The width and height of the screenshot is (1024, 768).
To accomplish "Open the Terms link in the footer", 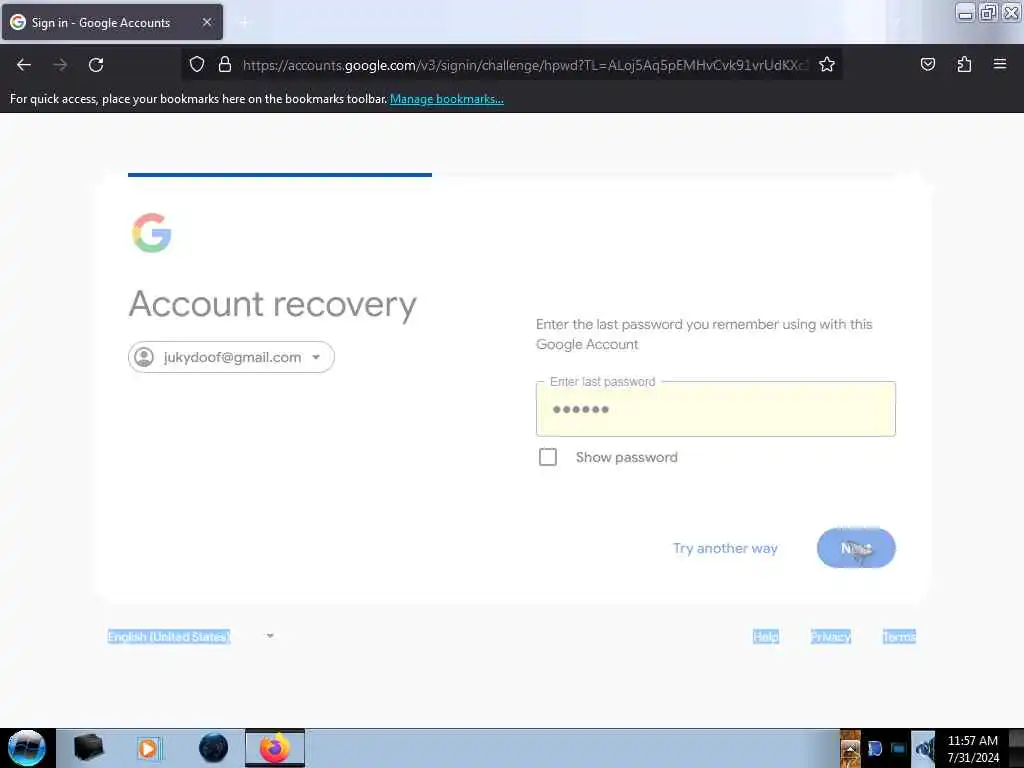I will pos(899,637).
